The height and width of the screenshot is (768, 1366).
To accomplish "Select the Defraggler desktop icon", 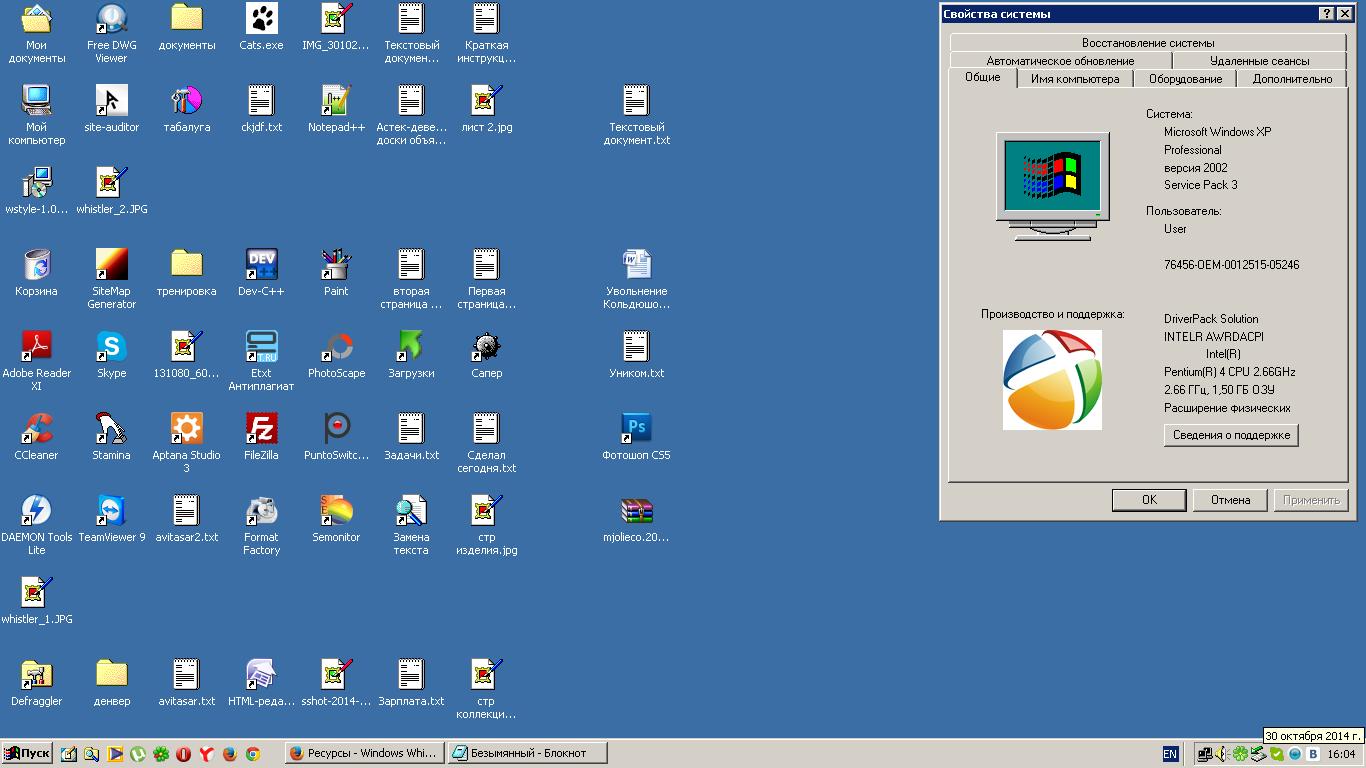I will point(37,683).
